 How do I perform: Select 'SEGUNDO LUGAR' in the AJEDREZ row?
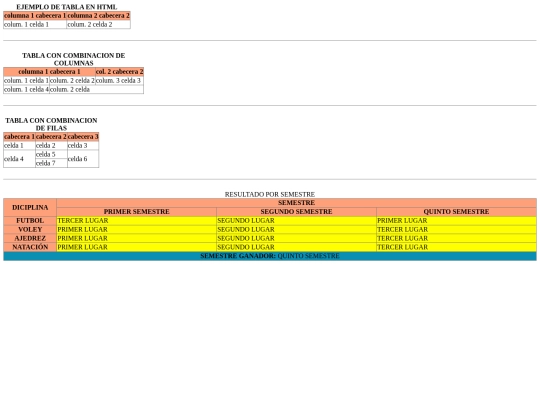pyautogui.click(x=297, y=239)
